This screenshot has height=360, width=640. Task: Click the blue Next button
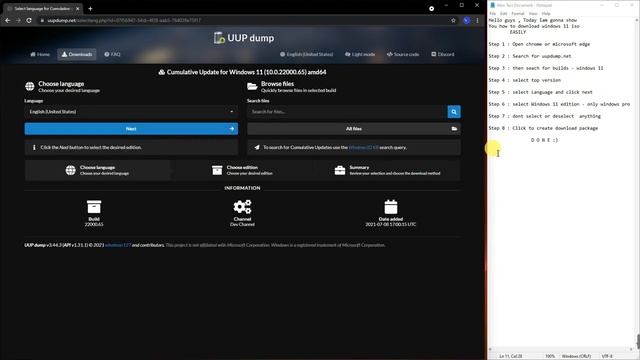click(x=131, y=129)
